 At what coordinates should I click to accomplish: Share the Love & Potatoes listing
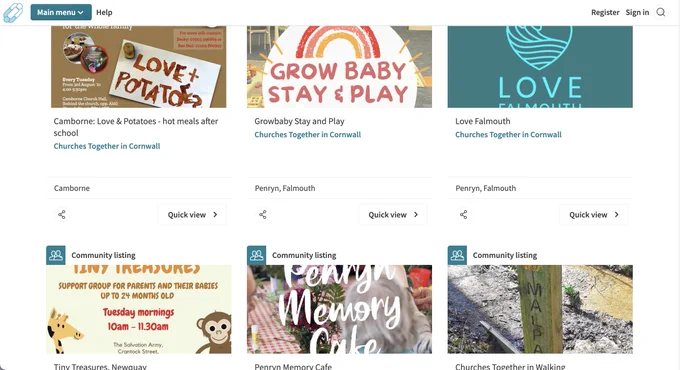click(x=62, y=214)
